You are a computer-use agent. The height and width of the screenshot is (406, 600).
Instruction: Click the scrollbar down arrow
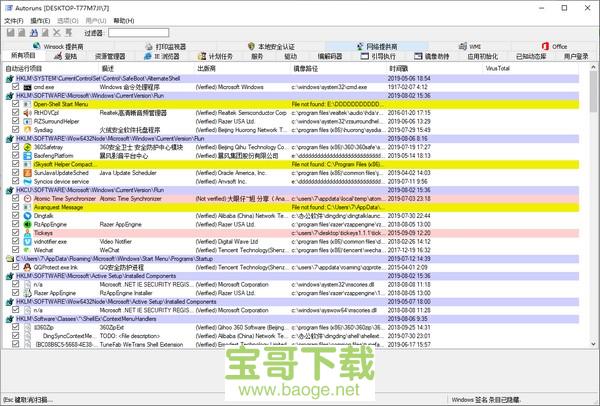pos(593,344)
